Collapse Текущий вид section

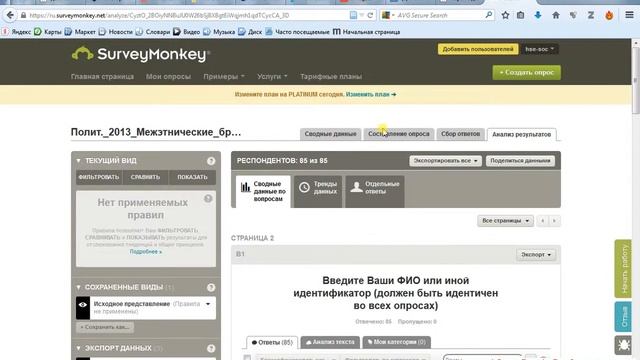tap(78, 161)
